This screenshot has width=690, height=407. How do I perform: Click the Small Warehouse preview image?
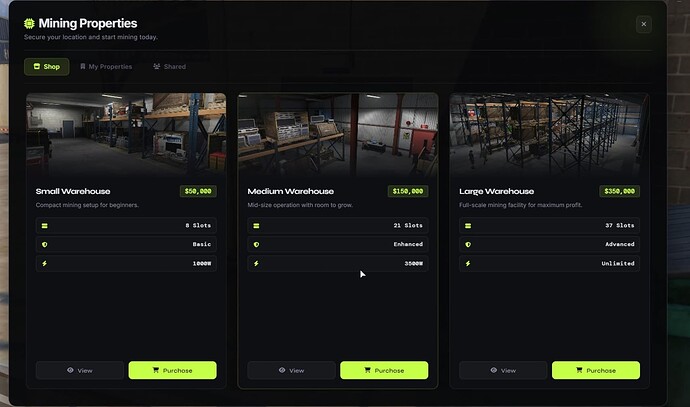[126, 135]
